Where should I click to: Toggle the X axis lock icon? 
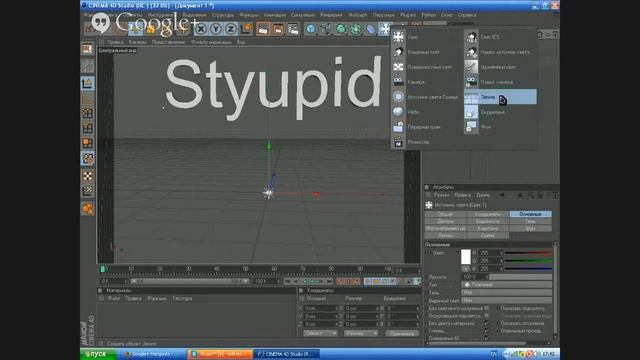[200, 29]
